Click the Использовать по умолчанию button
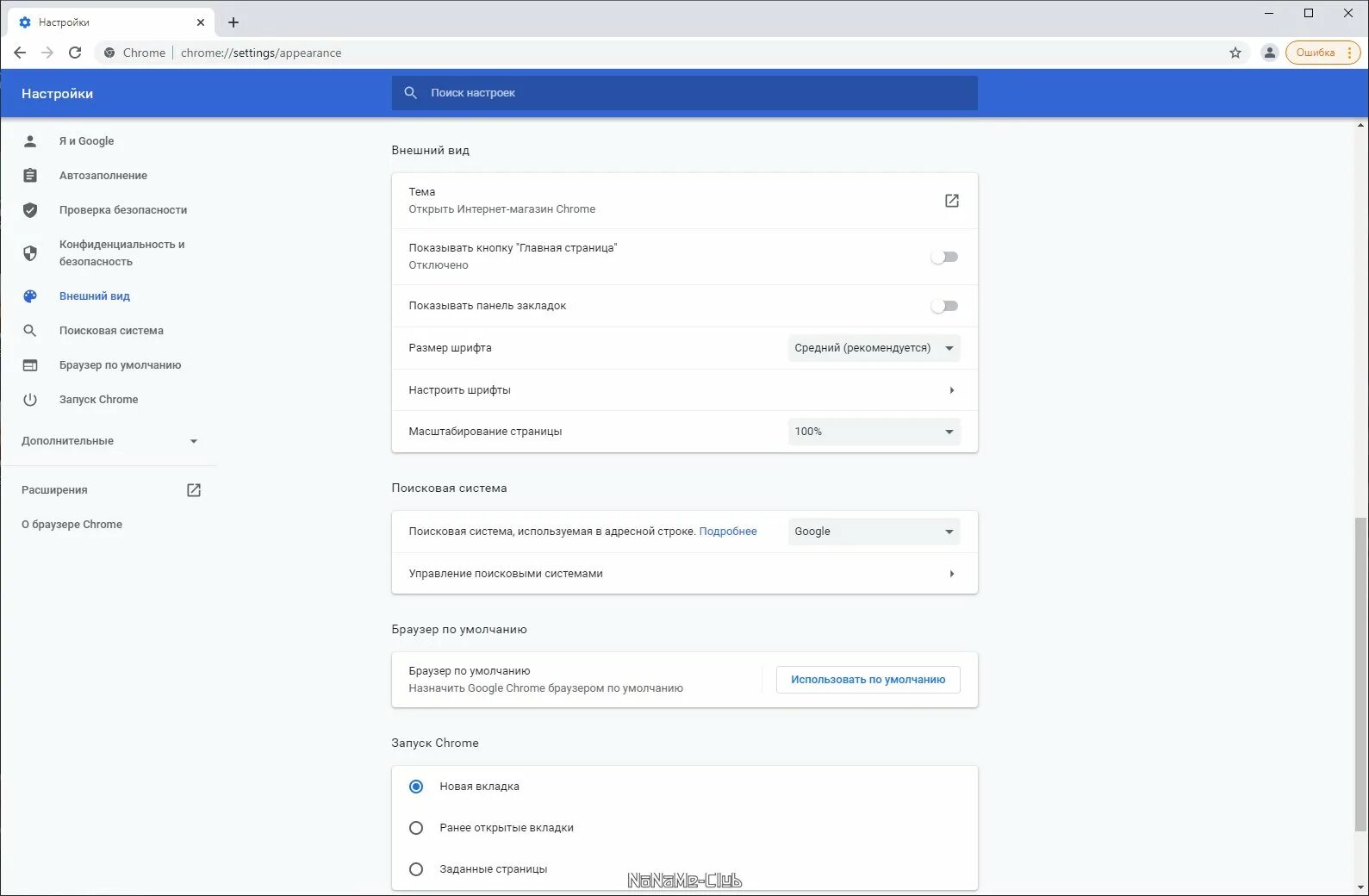1369x896 pixels. tap(868, 680)
